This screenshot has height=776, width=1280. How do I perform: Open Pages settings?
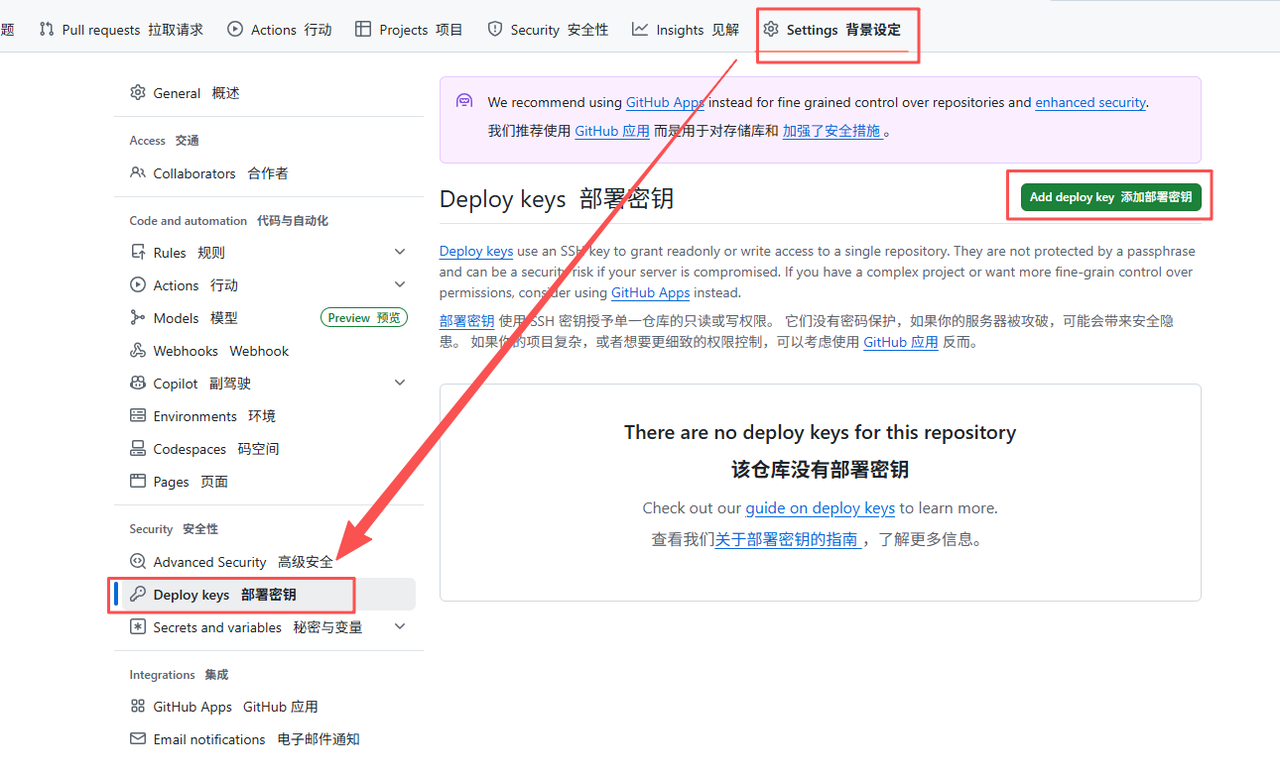click(x=265, y=481)
